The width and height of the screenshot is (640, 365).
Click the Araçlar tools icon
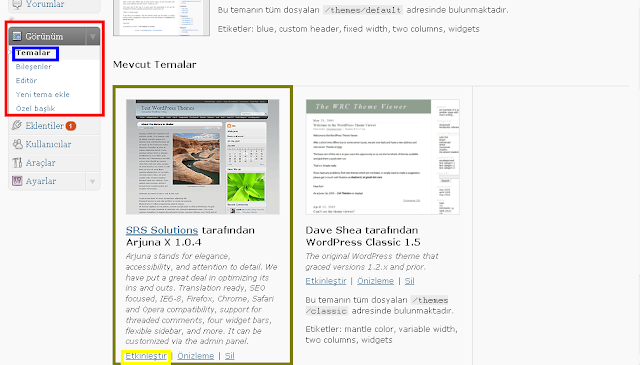17,162
